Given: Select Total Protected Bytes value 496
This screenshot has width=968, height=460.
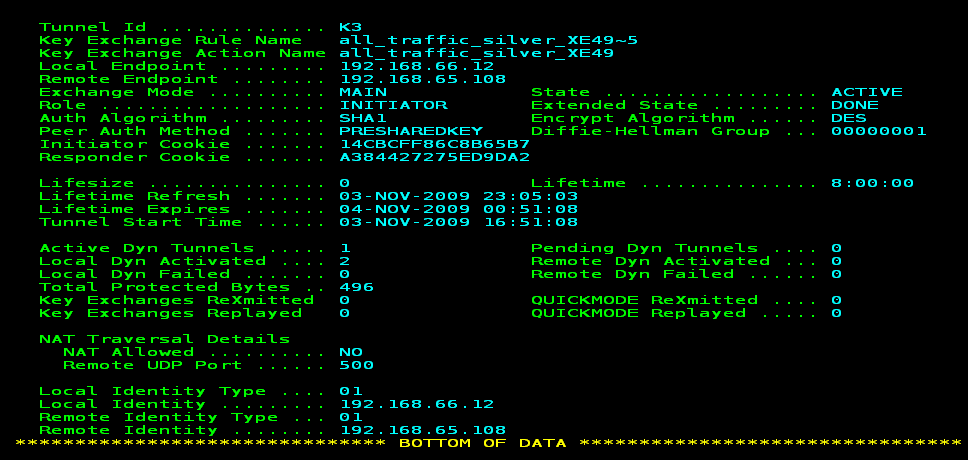Looking at the screenshot, I should (x=357, y=287).
